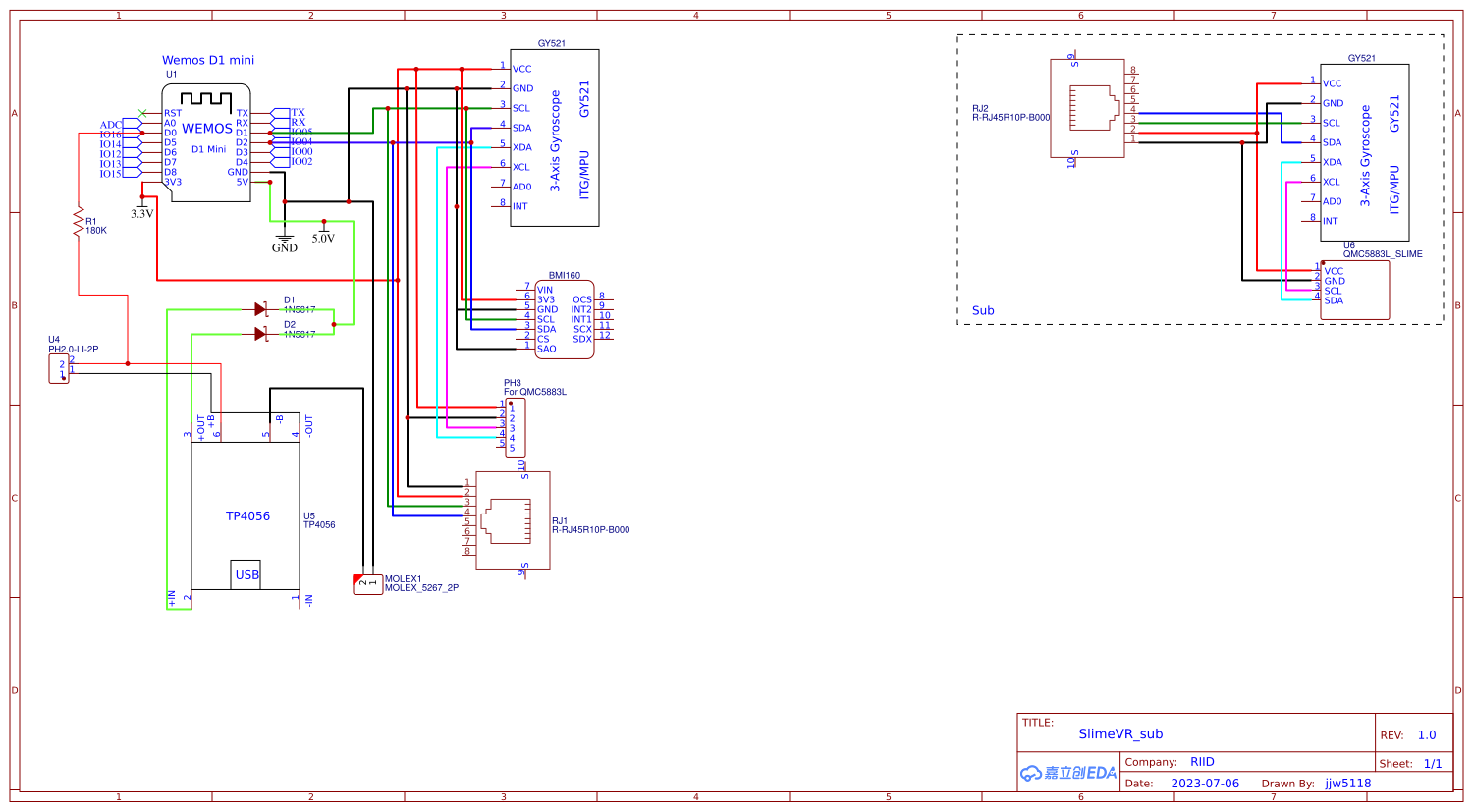
Task: Select the GND ground symbol
Action: 284,241
